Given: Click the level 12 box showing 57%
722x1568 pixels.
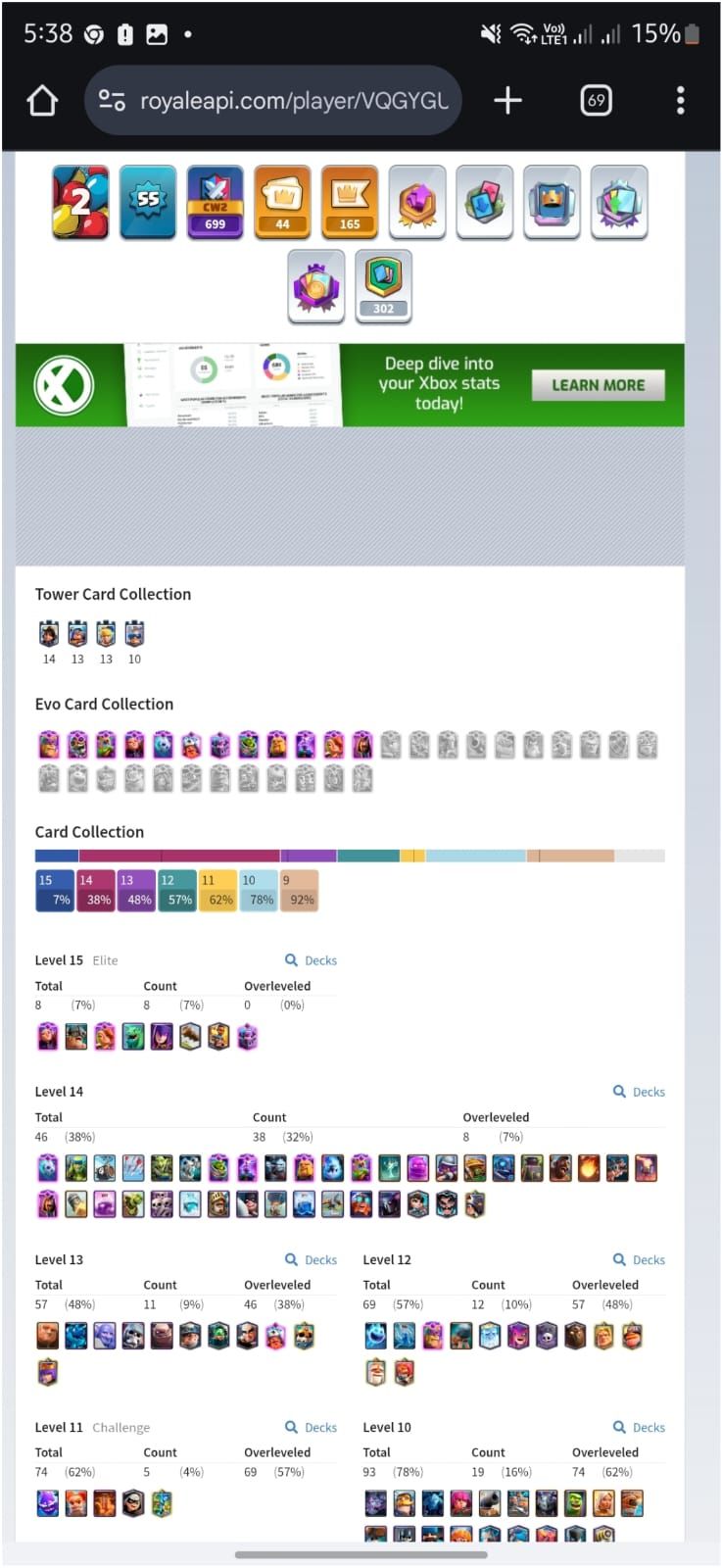Looking at the screenshot, I should coord(176,890).
